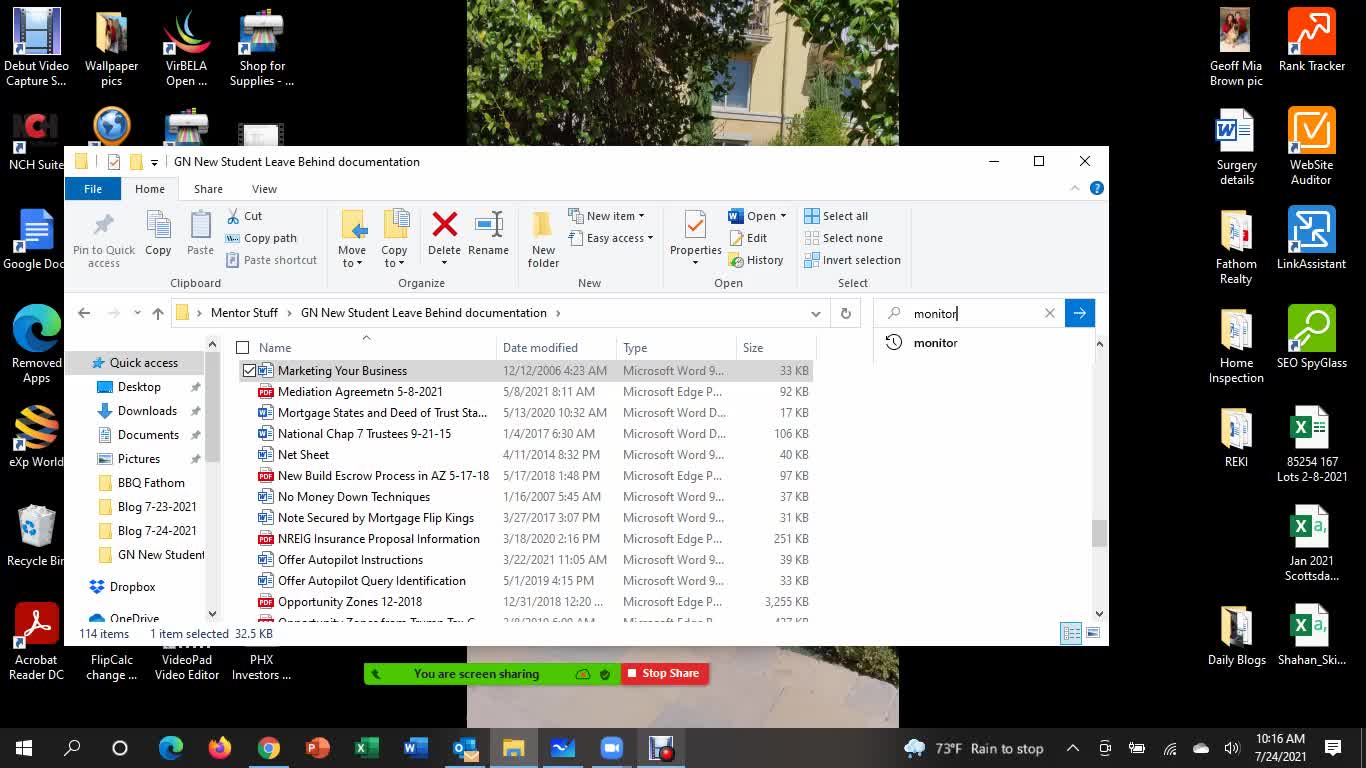Image resolution: width=1366 pixels, height=768 pixels.
Task: Select Opportunity Zones 12-2018 file
Action: tap(350, 602)
